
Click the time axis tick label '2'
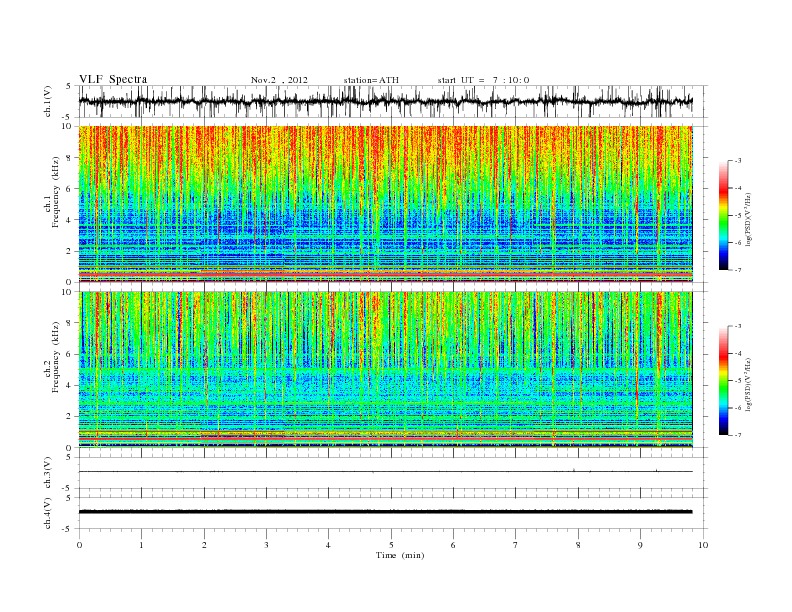204,545
